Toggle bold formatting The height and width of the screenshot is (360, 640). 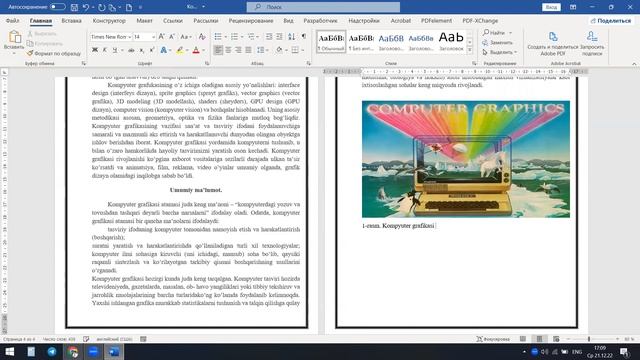click(x=95, y=50)
